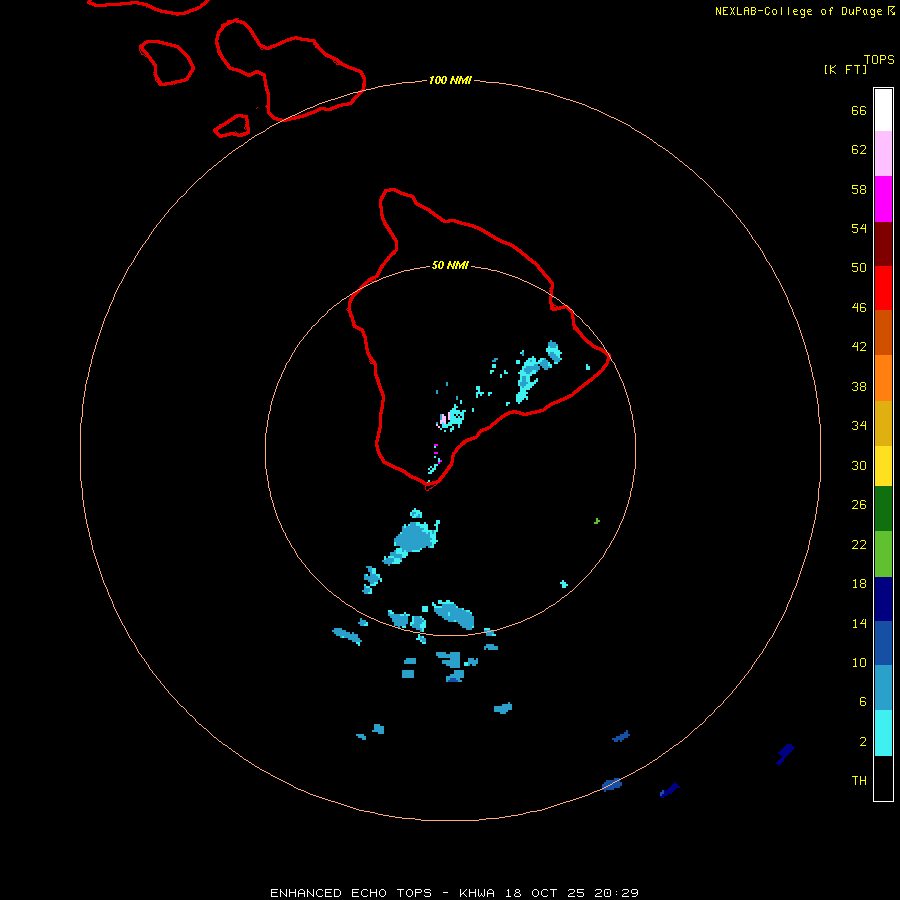Click the legend number '46'
Image resolution: width=900 pixels, height=900 pixels.
coord(859,307)
